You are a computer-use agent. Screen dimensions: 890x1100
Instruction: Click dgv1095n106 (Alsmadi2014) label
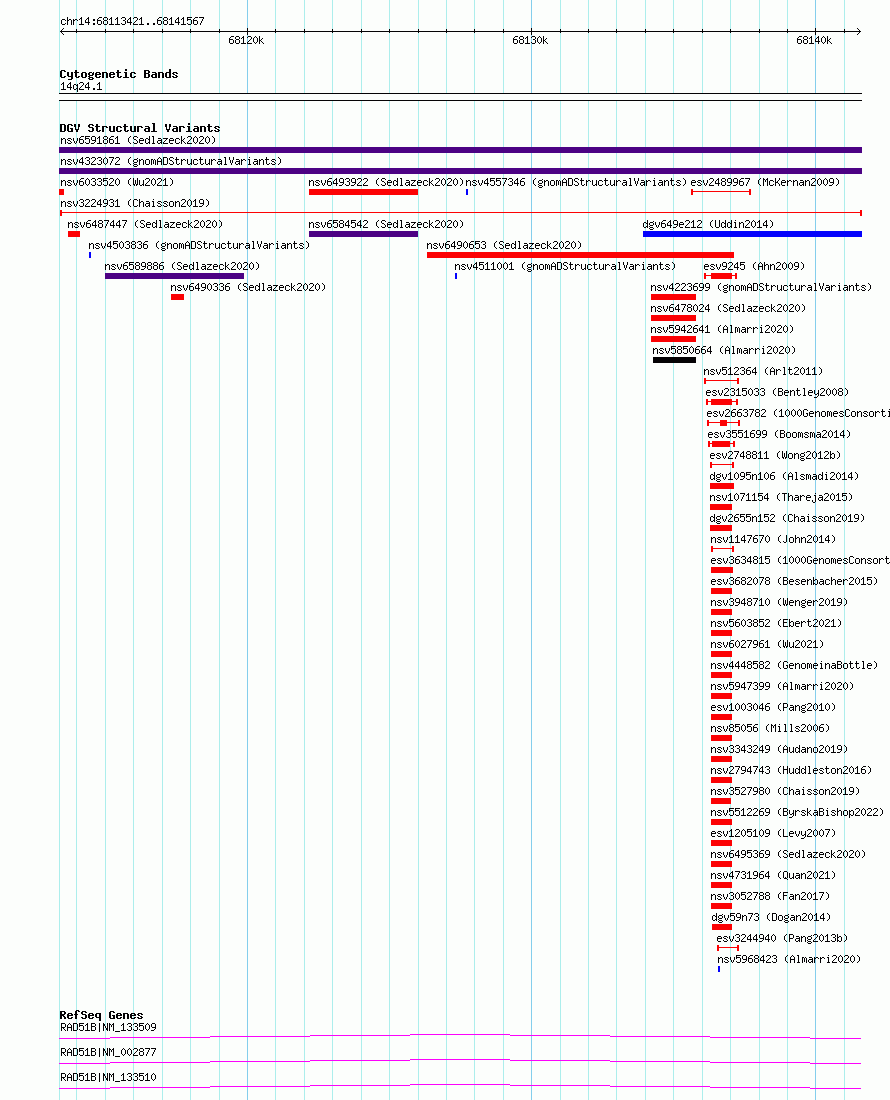(x=784, y=477)
